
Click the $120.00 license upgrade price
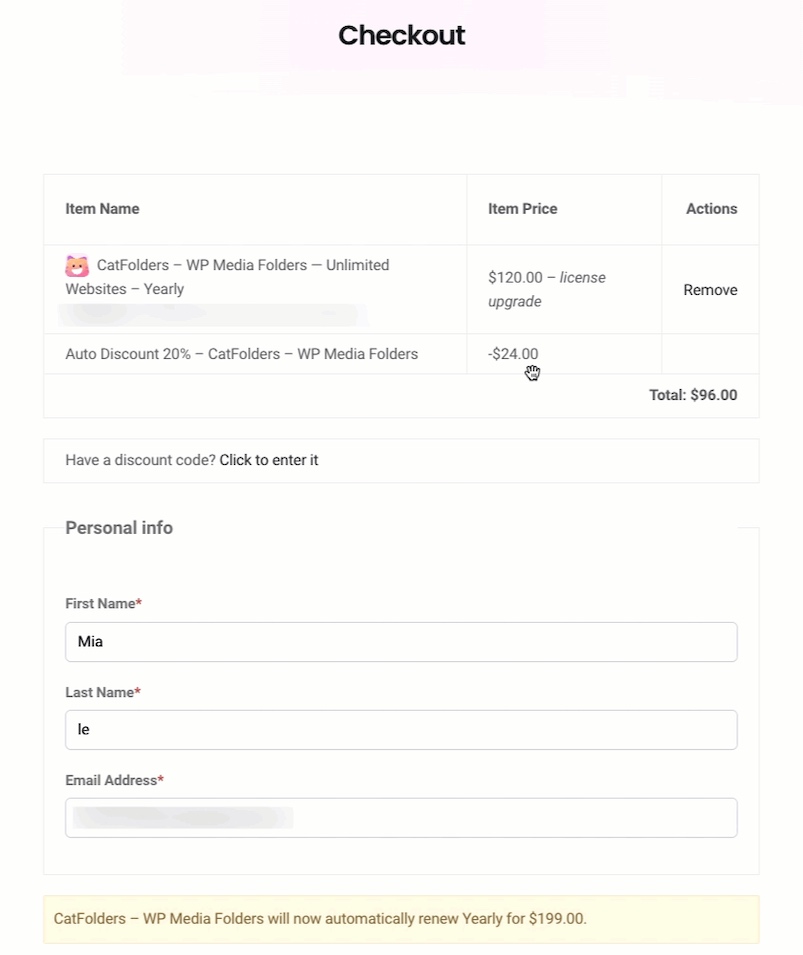coord(547,289)
